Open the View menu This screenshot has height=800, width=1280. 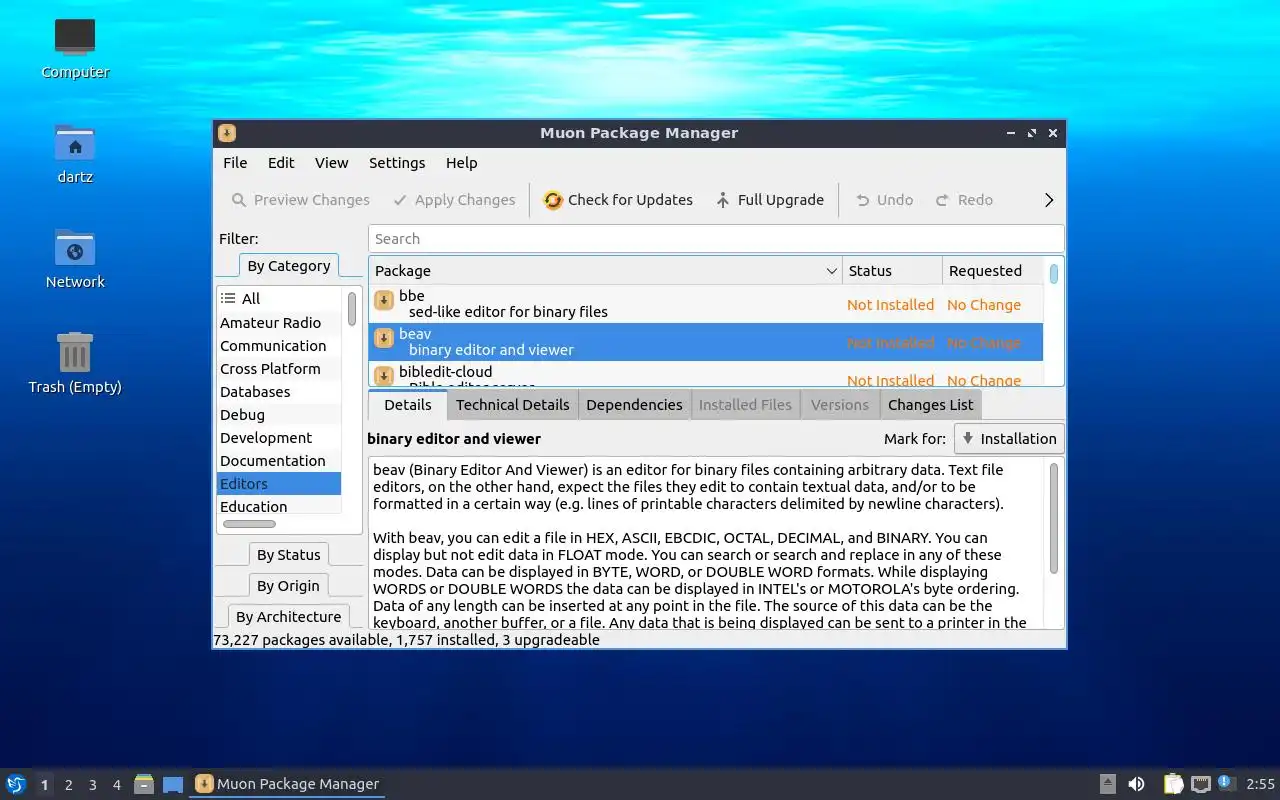[331, 163]
